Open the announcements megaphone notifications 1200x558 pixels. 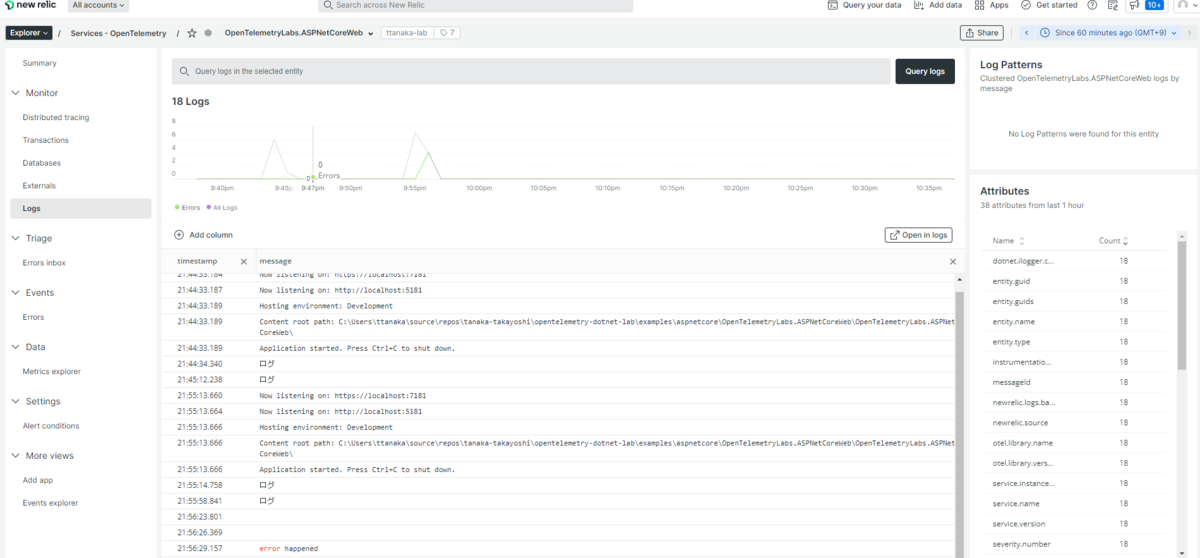point(1133,5)
